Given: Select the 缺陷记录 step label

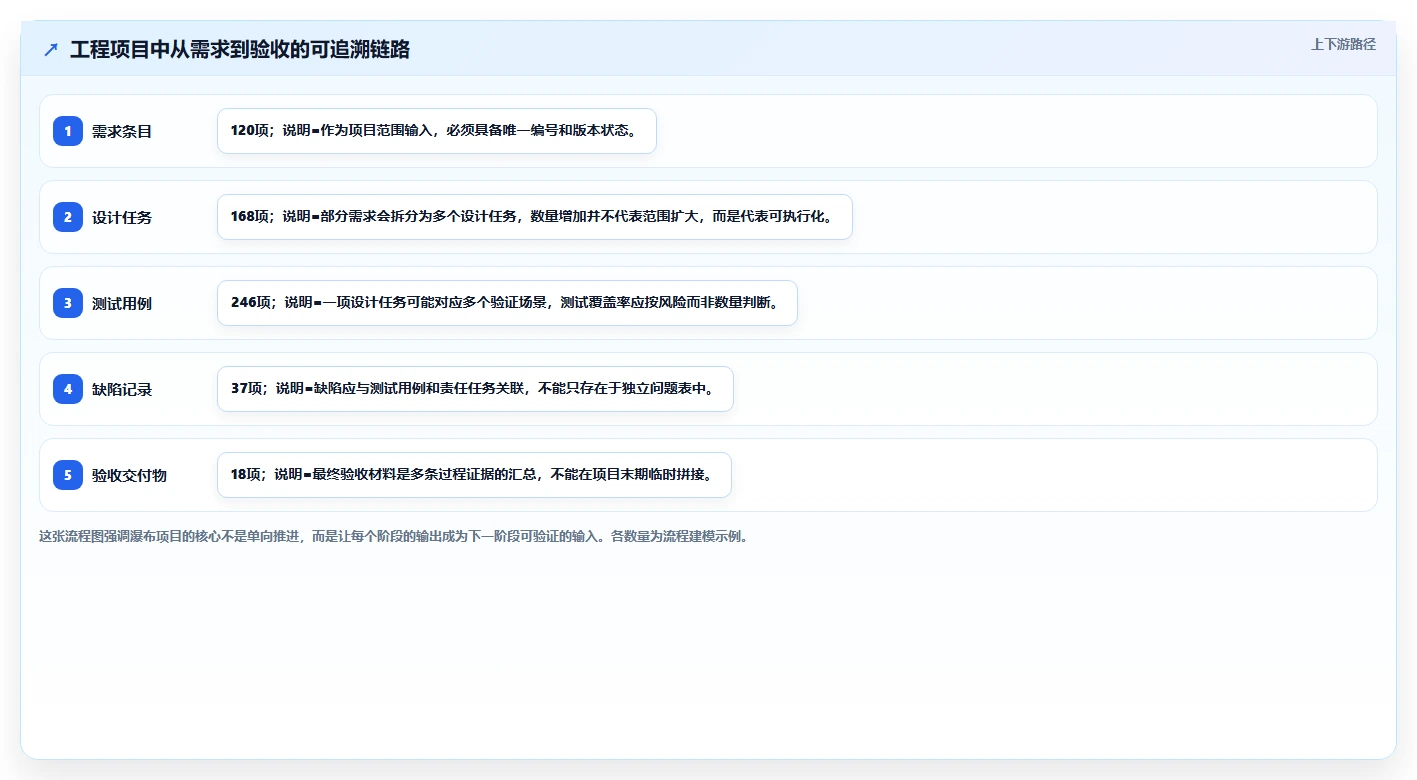Looking at the screenshot, I should [x=122, y=389].
